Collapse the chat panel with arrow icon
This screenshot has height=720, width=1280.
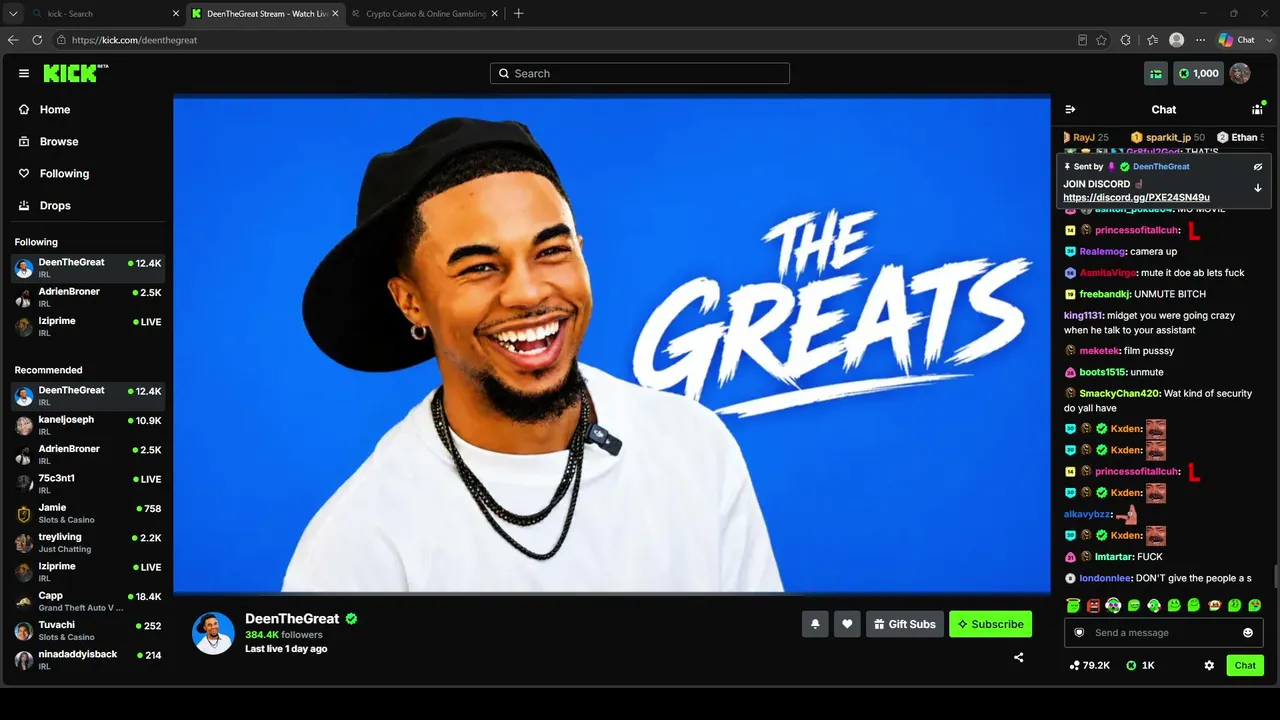click(1070, 110)
